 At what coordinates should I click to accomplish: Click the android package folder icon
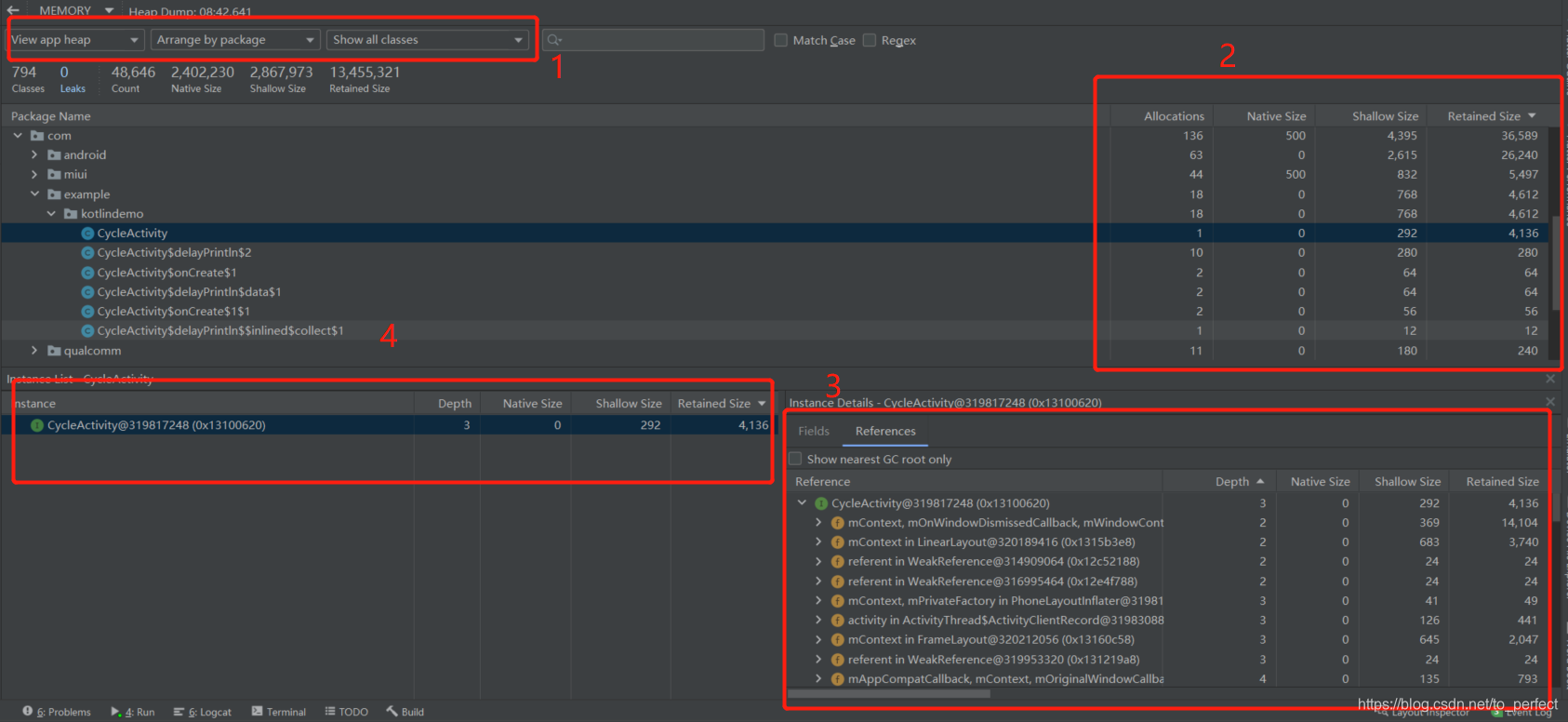coord(54,155)
